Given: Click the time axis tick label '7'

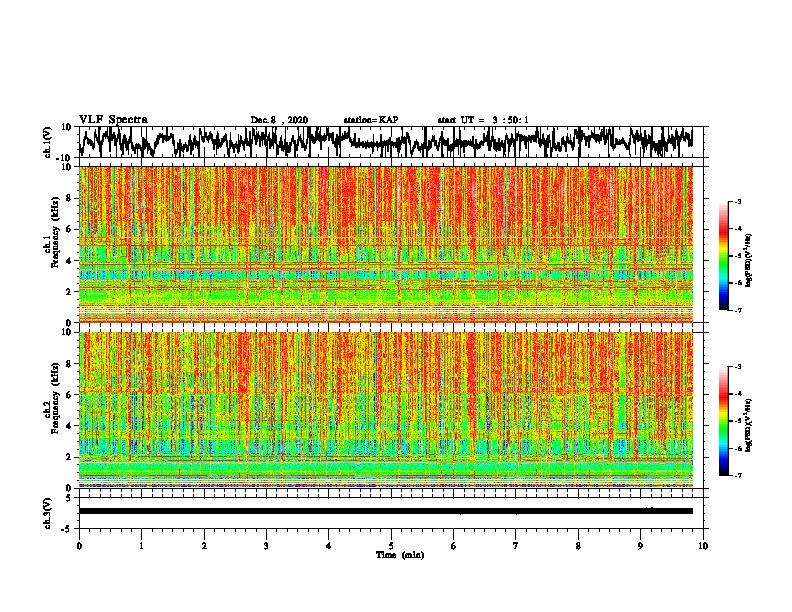Looking at the screenshot, I should [x=516, y=546].
